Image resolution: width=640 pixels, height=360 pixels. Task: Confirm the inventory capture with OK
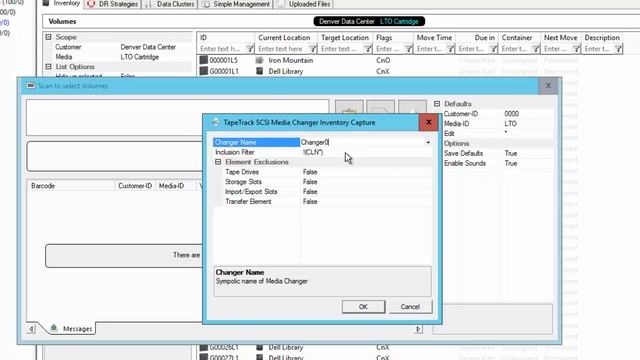363,307
